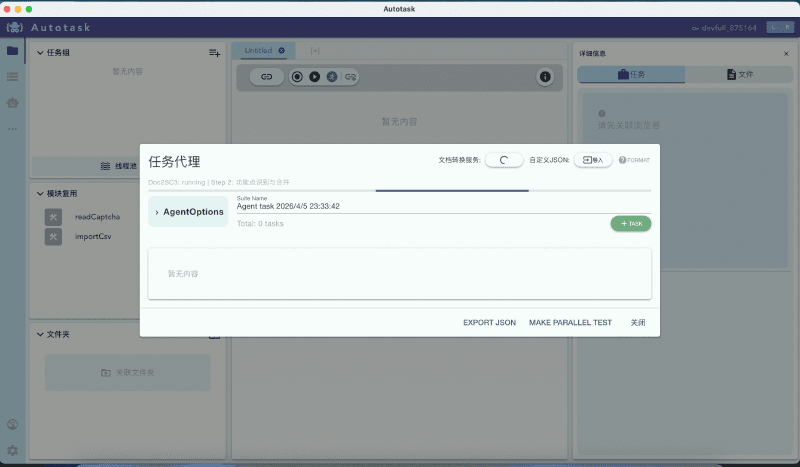800x467 pixels.
Task: Switch to the 文件 tab
Action: [x=739, y=75]
